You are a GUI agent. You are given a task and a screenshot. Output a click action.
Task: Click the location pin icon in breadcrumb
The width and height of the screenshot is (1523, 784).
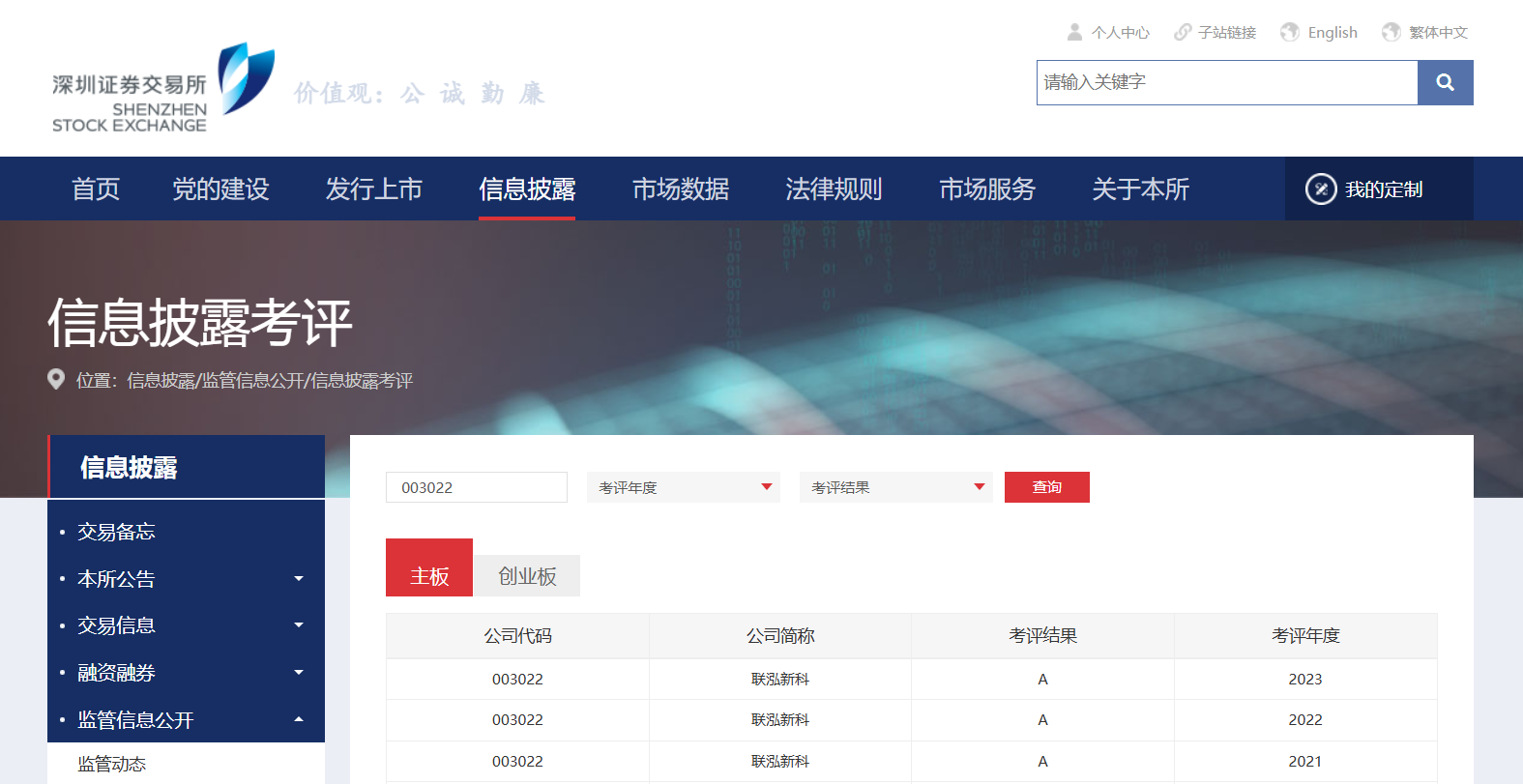(x=56, y=380)
